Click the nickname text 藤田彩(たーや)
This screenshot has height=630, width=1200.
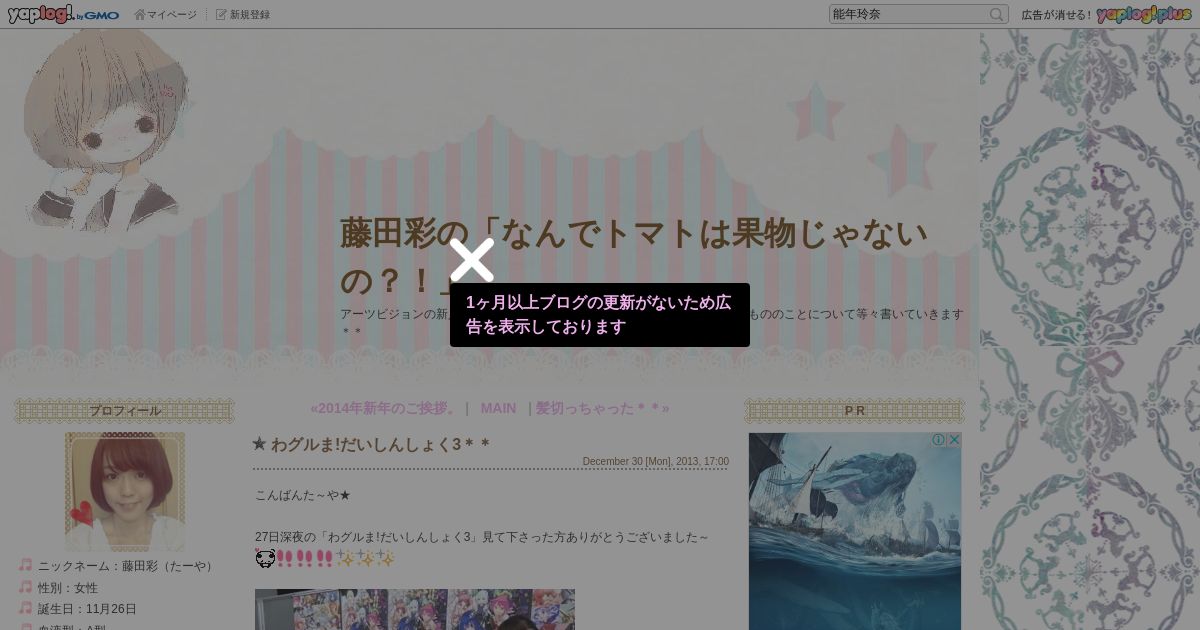click(x=169, y=566)
